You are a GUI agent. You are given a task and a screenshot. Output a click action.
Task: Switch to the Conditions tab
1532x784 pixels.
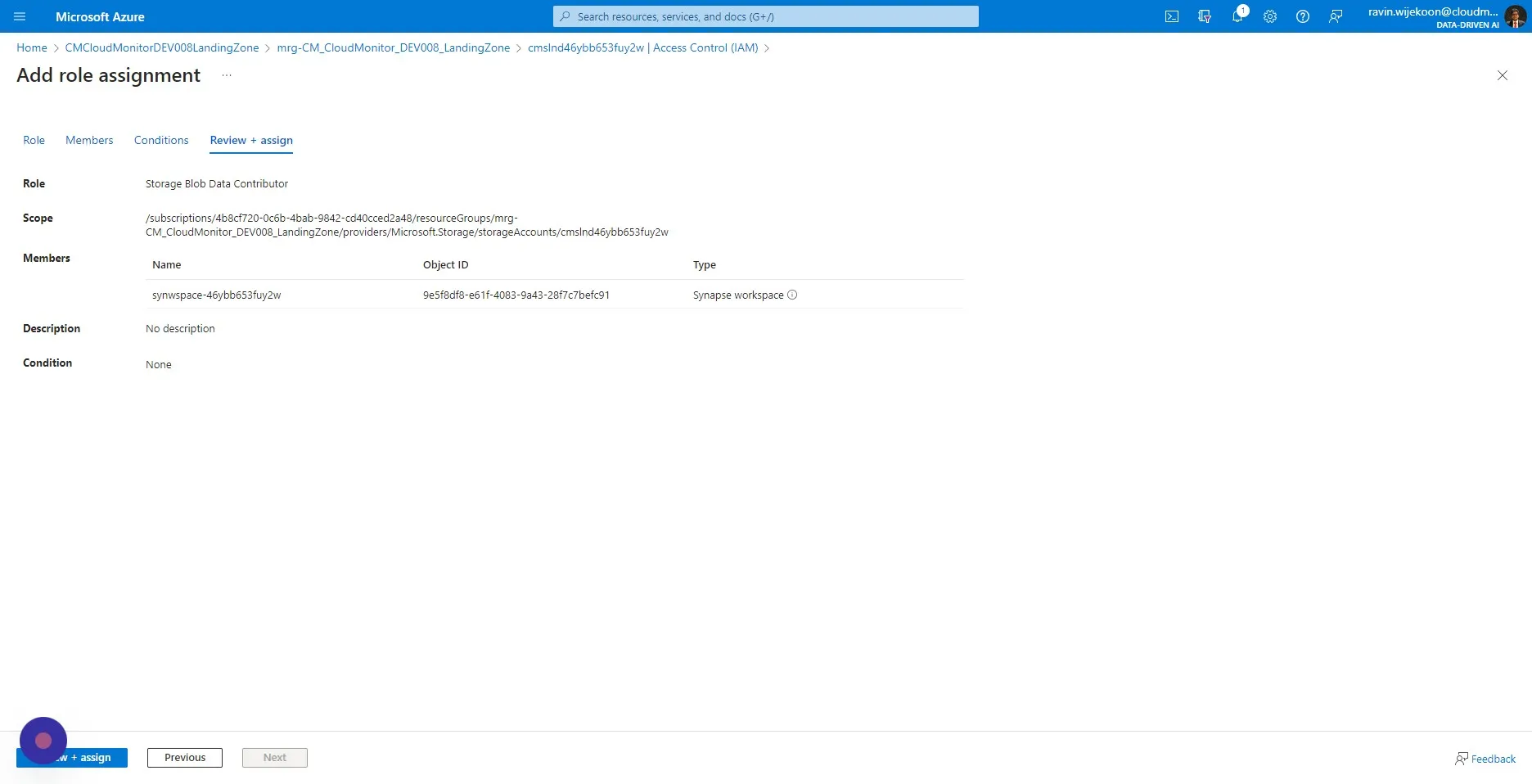[x=161, y=140]
